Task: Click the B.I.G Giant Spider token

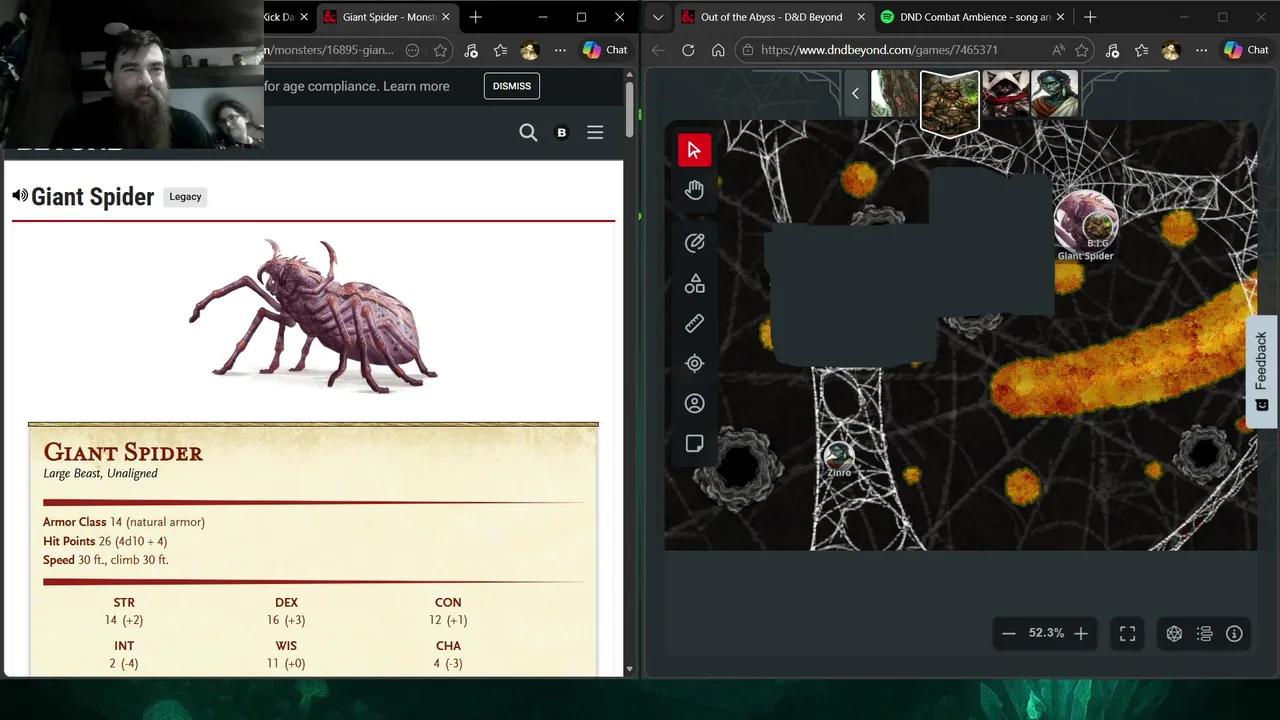Action: (1085, 222)
